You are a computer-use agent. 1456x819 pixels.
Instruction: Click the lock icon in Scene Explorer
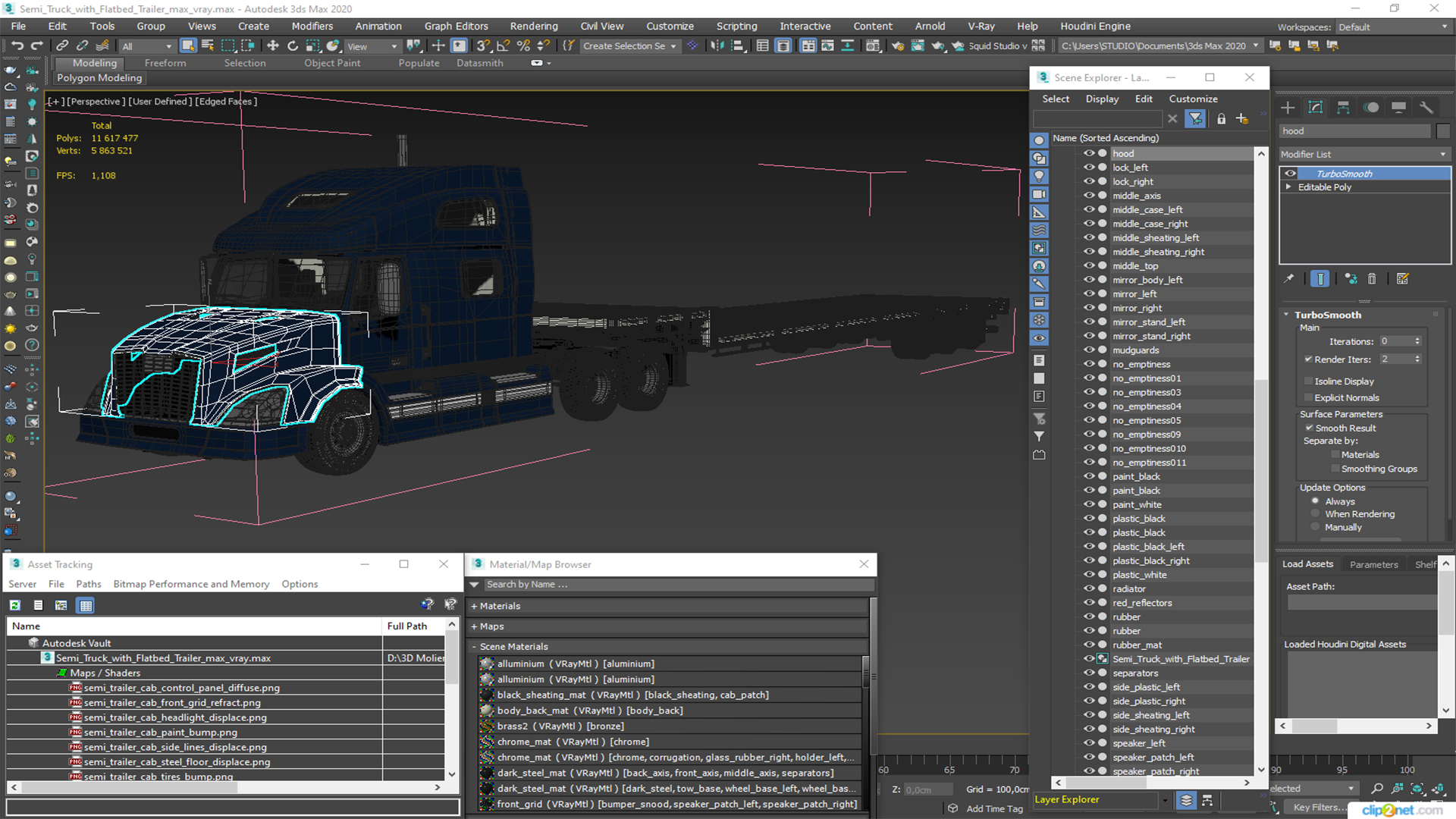1221,119
